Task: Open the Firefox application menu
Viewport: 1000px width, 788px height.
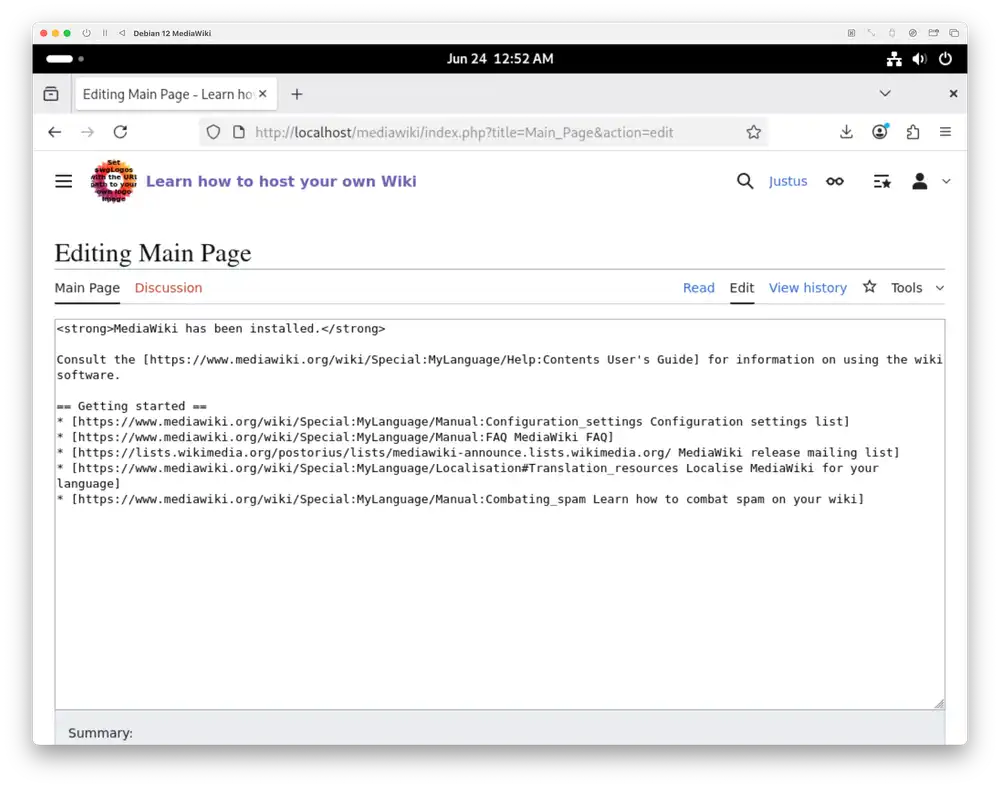Action: (945, 132)
